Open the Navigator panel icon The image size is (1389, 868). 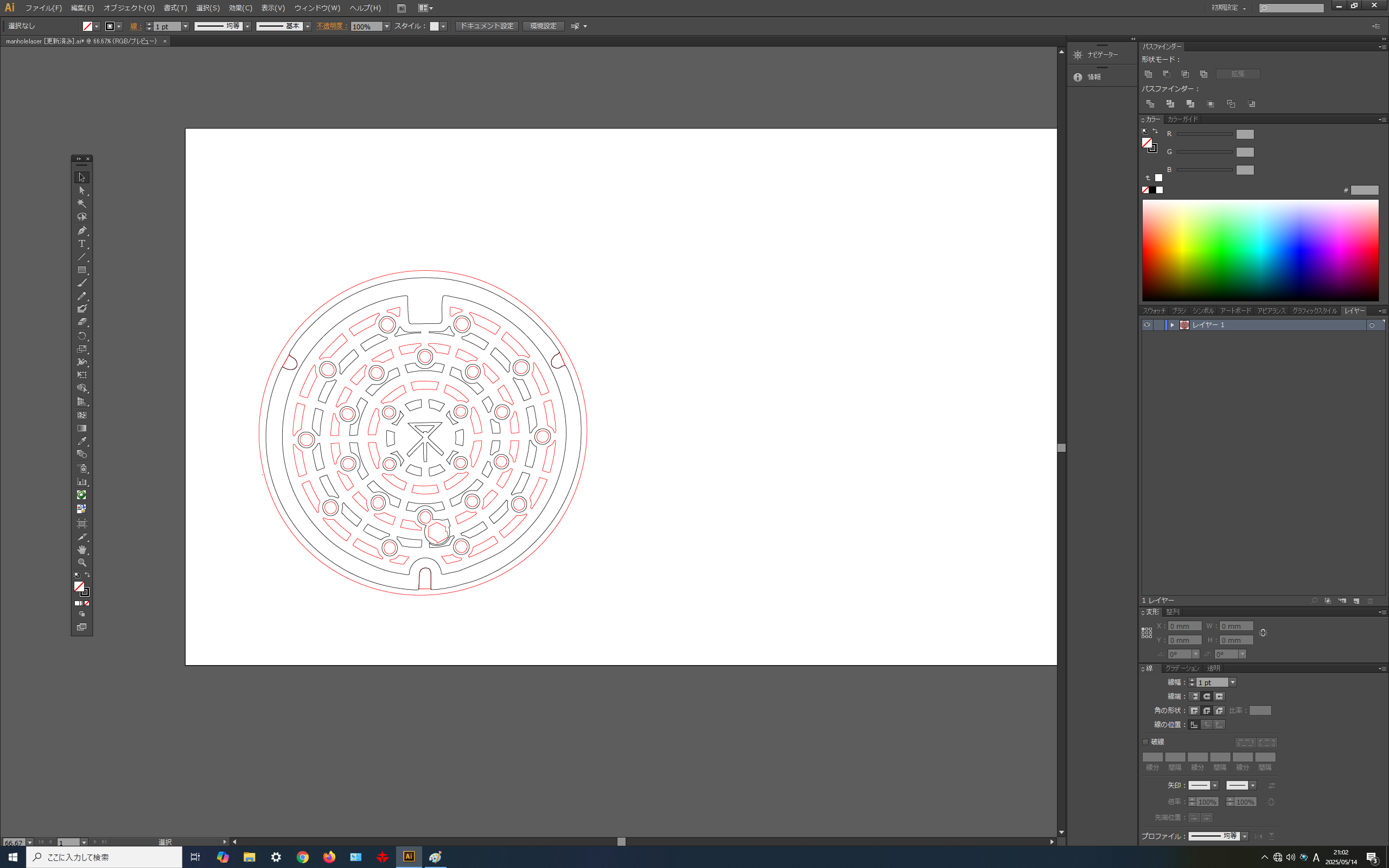pos(1078,55)
